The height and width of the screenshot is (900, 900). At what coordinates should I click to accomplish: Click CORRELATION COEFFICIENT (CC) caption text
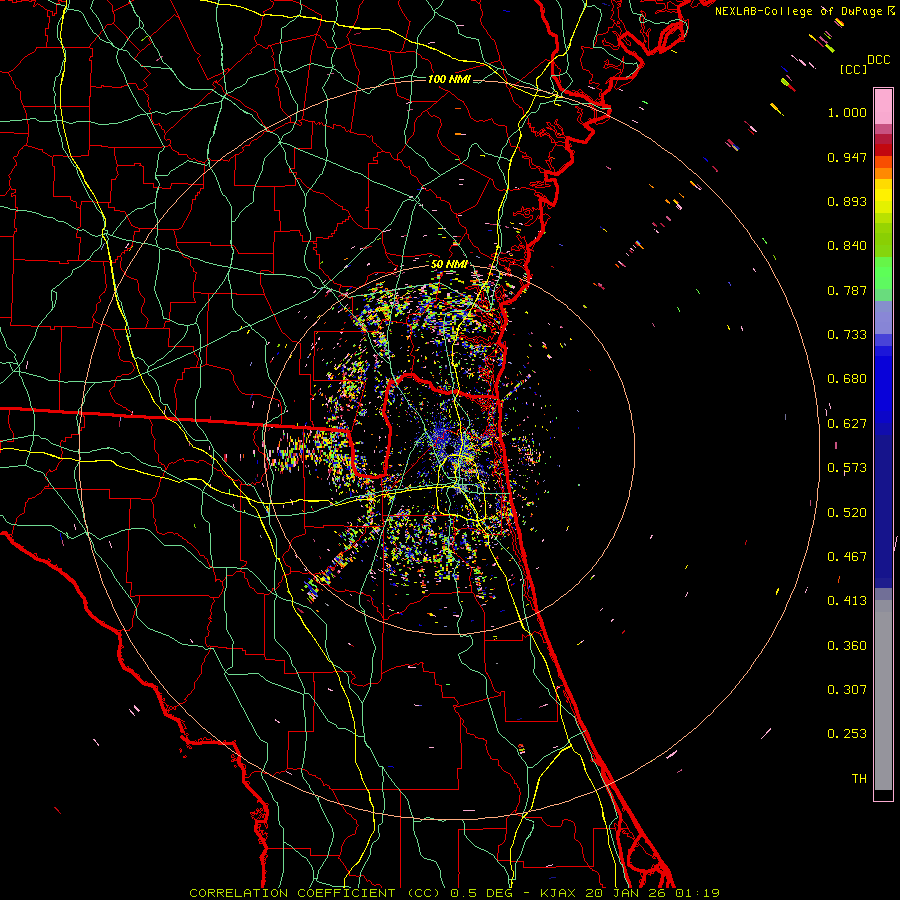[315, 893]
